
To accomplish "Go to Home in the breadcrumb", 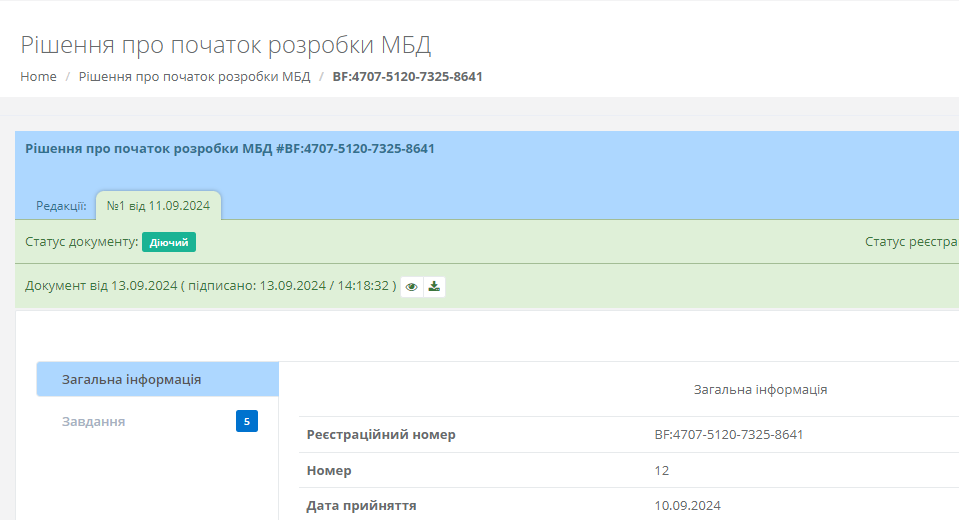I will [x=38, y=77].
